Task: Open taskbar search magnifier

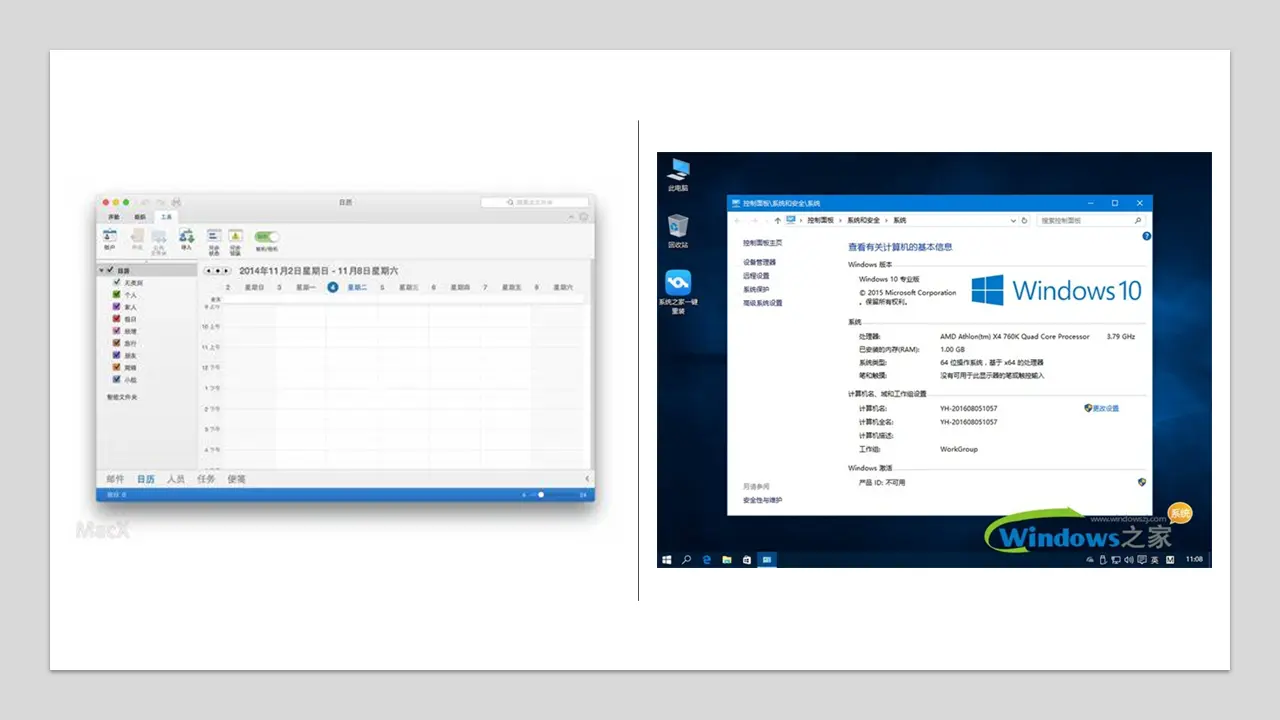Action: [686, 559]
